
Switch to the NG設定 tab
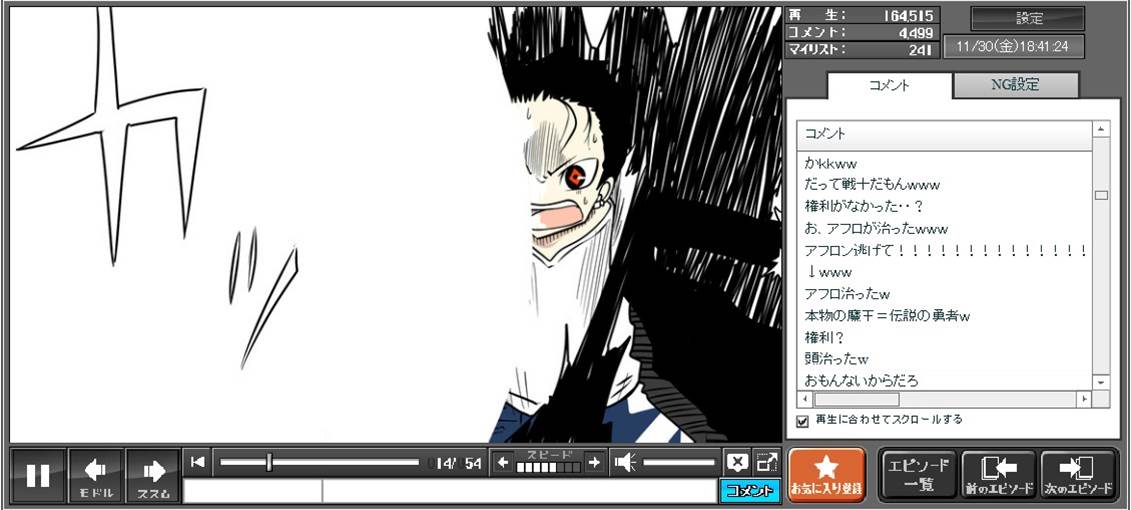(1015, 85)
